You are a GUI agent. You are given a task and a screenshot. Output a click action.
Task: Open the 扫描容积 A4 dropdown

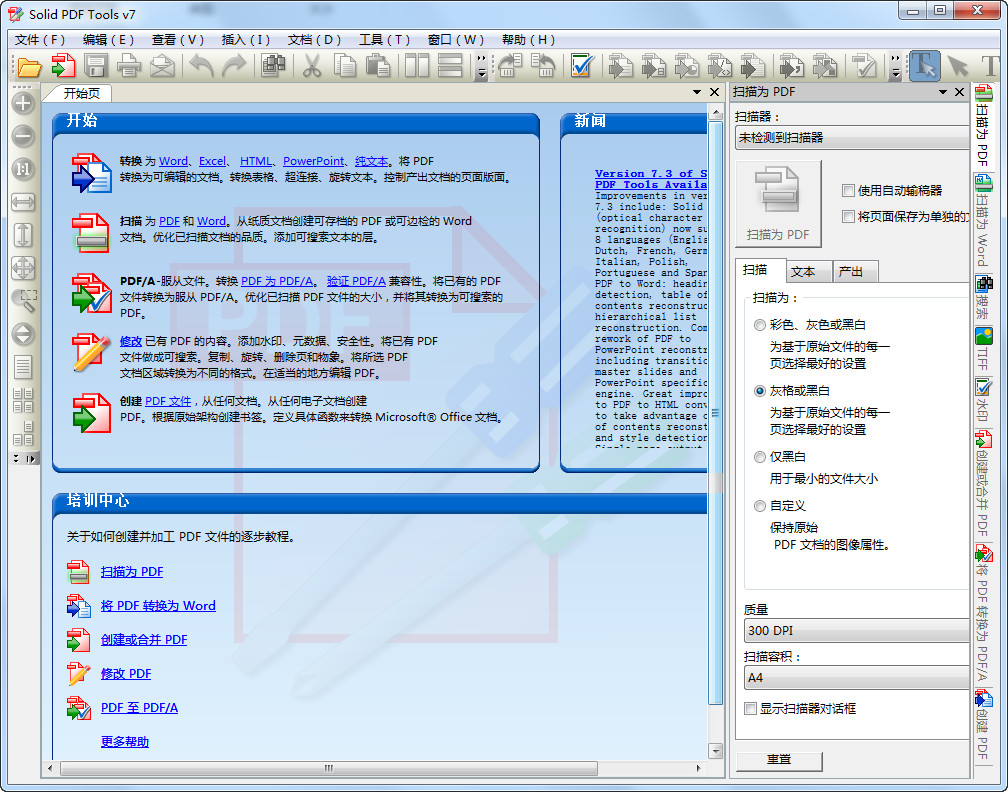coord(857,678)
